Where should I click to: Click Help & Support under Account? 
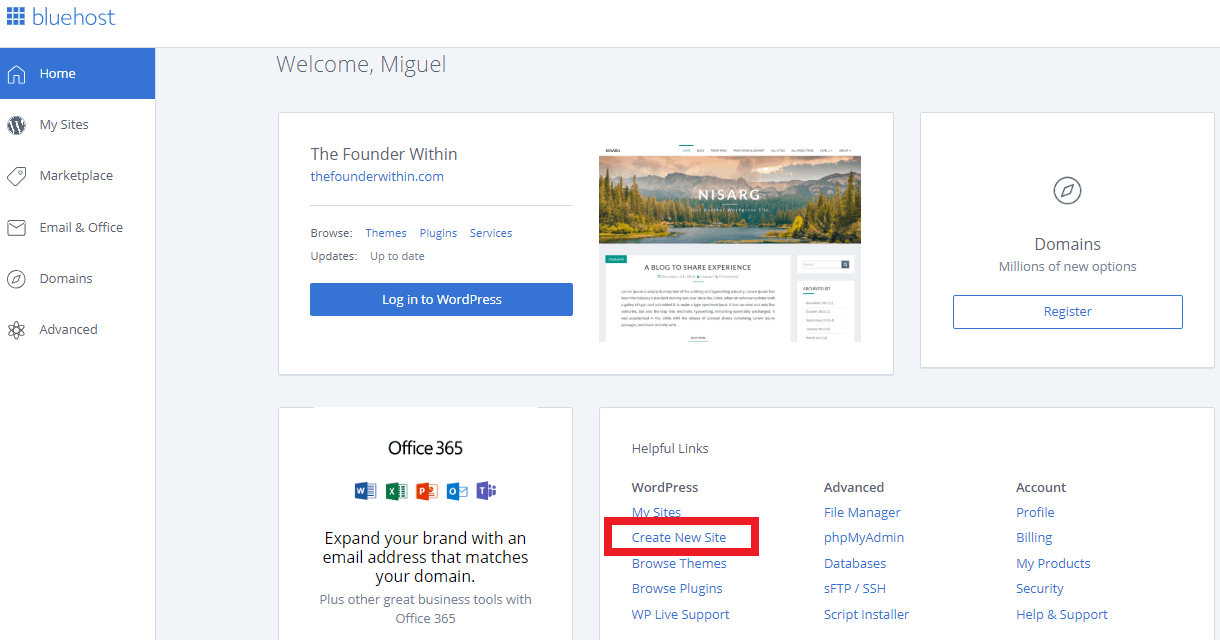click(1062, 613)
